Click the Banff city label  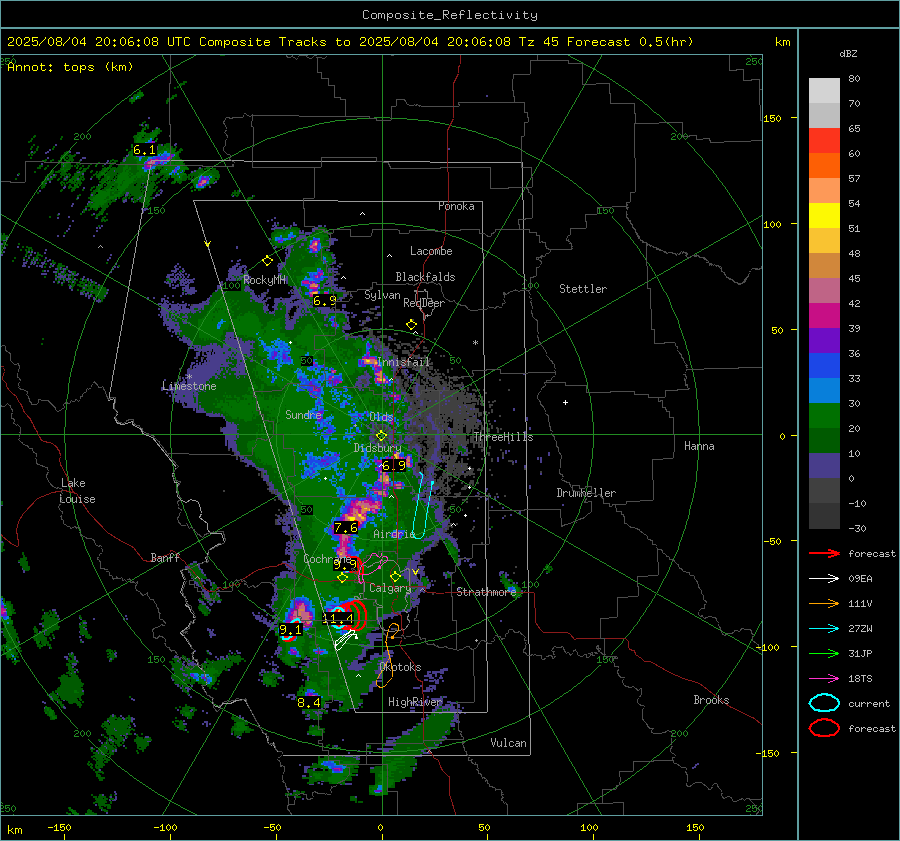click(x=165, y=557)
